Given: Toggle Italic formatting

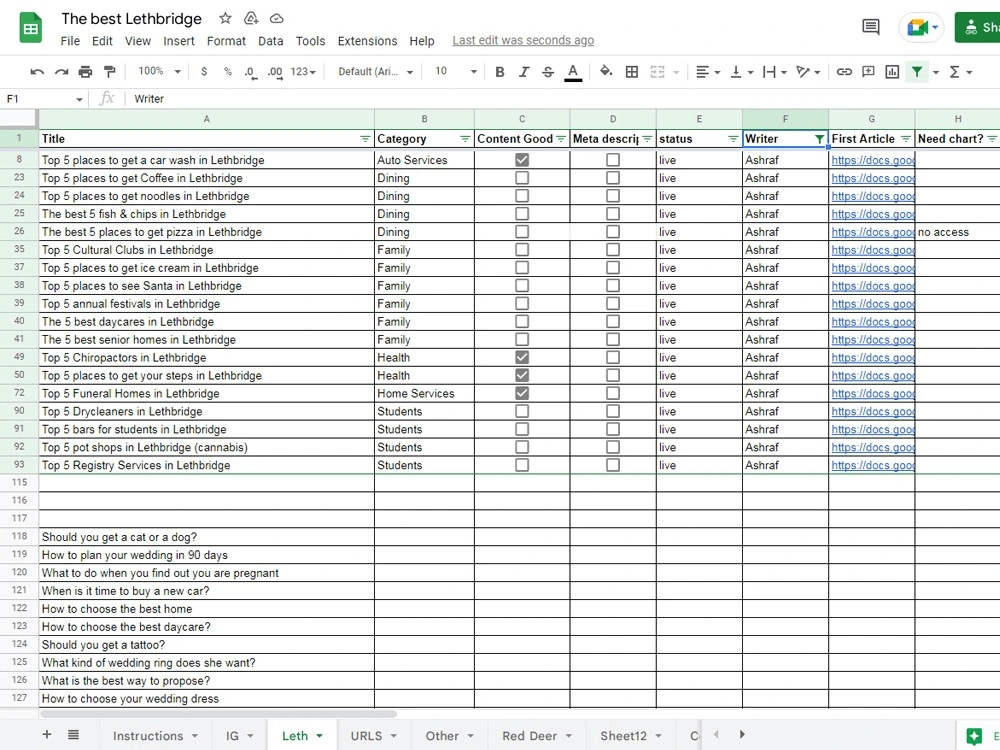Looking at the screenshot, I should pos(524,72).
